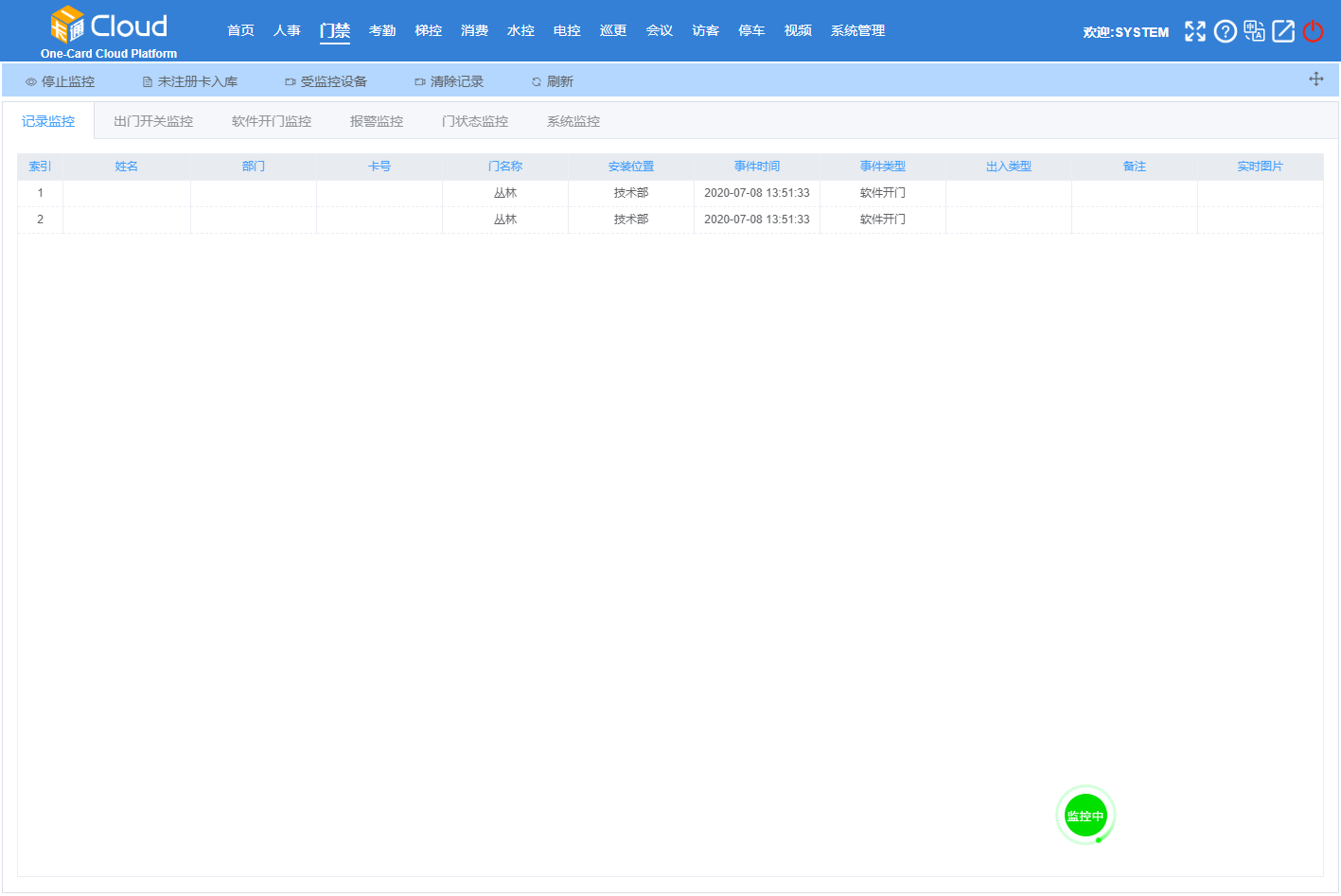Open 受监控设备 monitored devices
1341x896 pixels.
click(326, 82)
